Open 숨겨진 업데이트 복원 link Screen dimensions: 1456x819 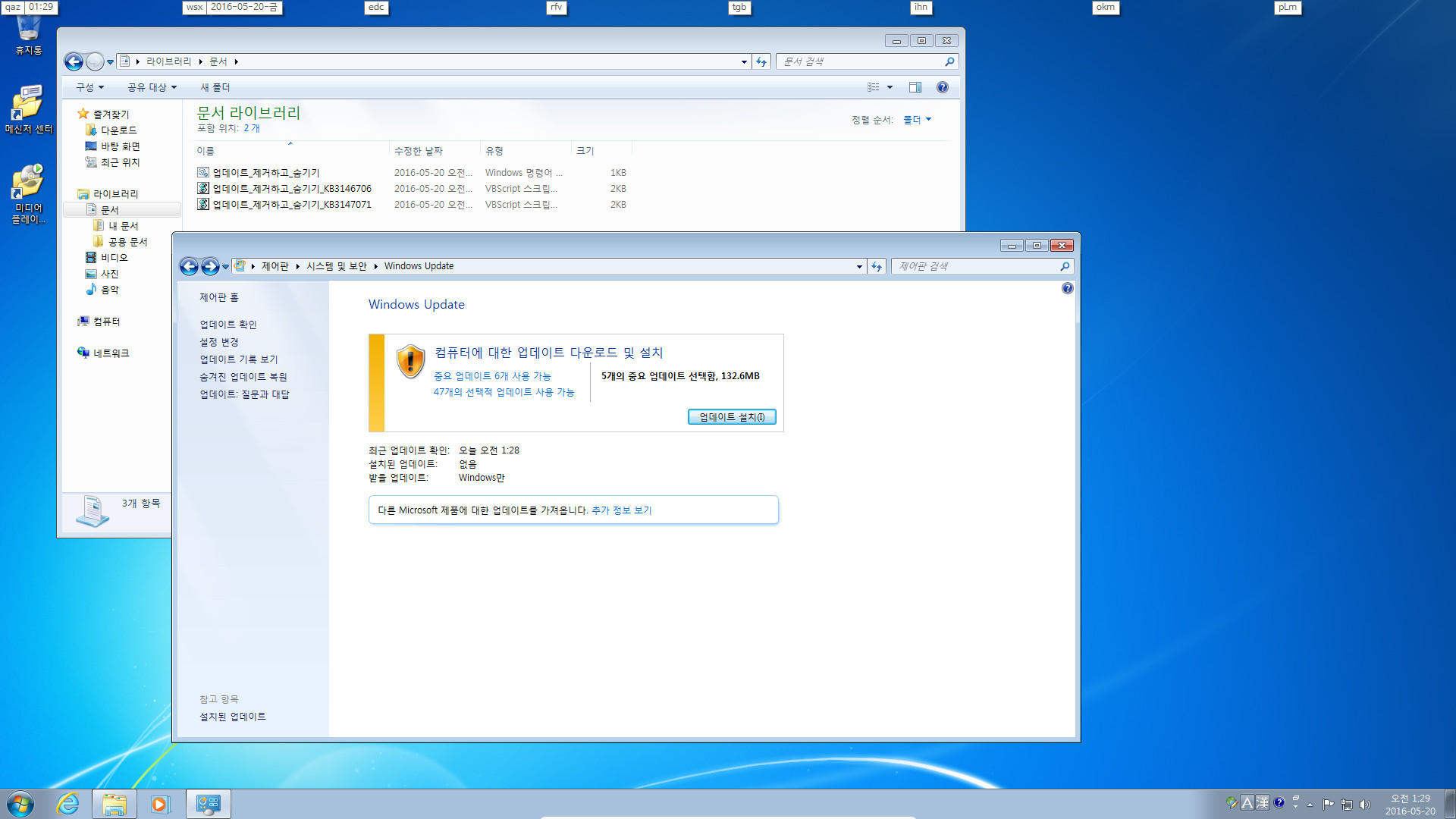click(243, 377)
